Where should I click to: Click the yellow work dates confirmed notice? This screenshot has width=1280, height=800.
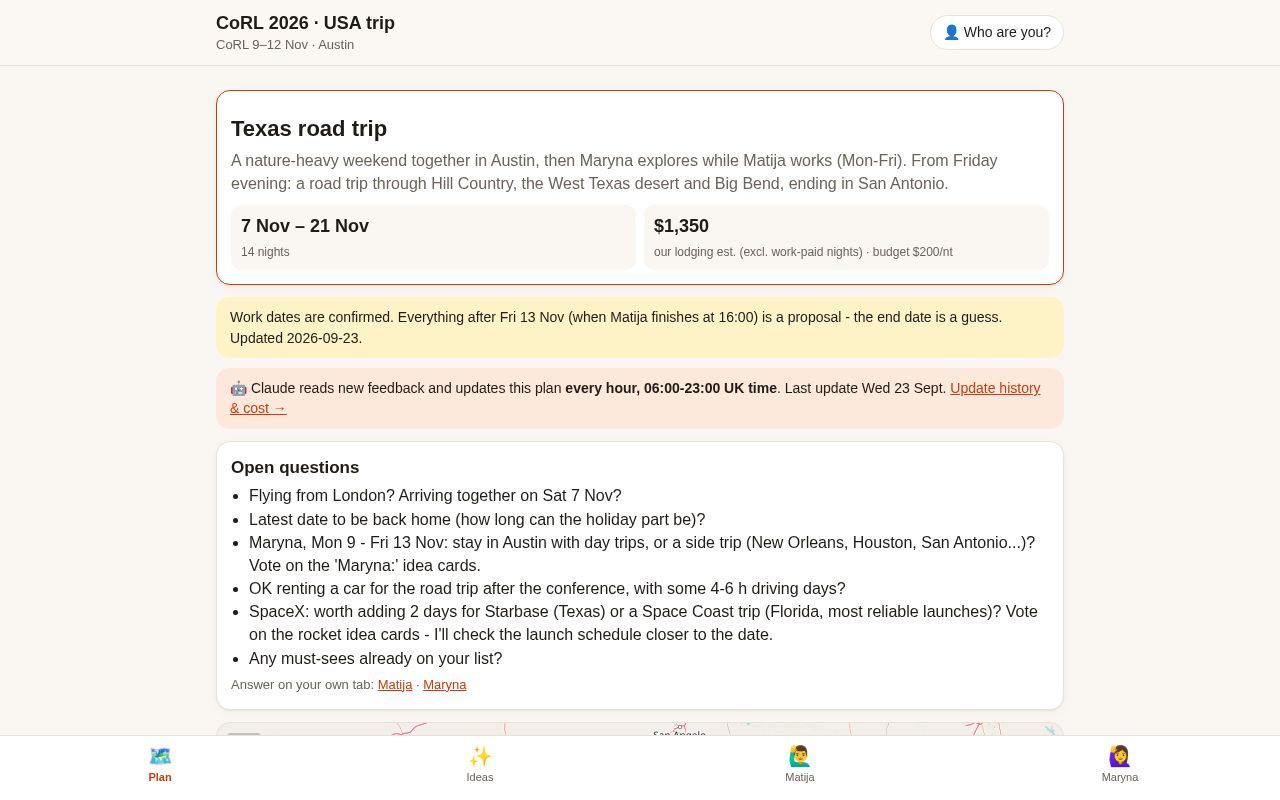[640, 327]
